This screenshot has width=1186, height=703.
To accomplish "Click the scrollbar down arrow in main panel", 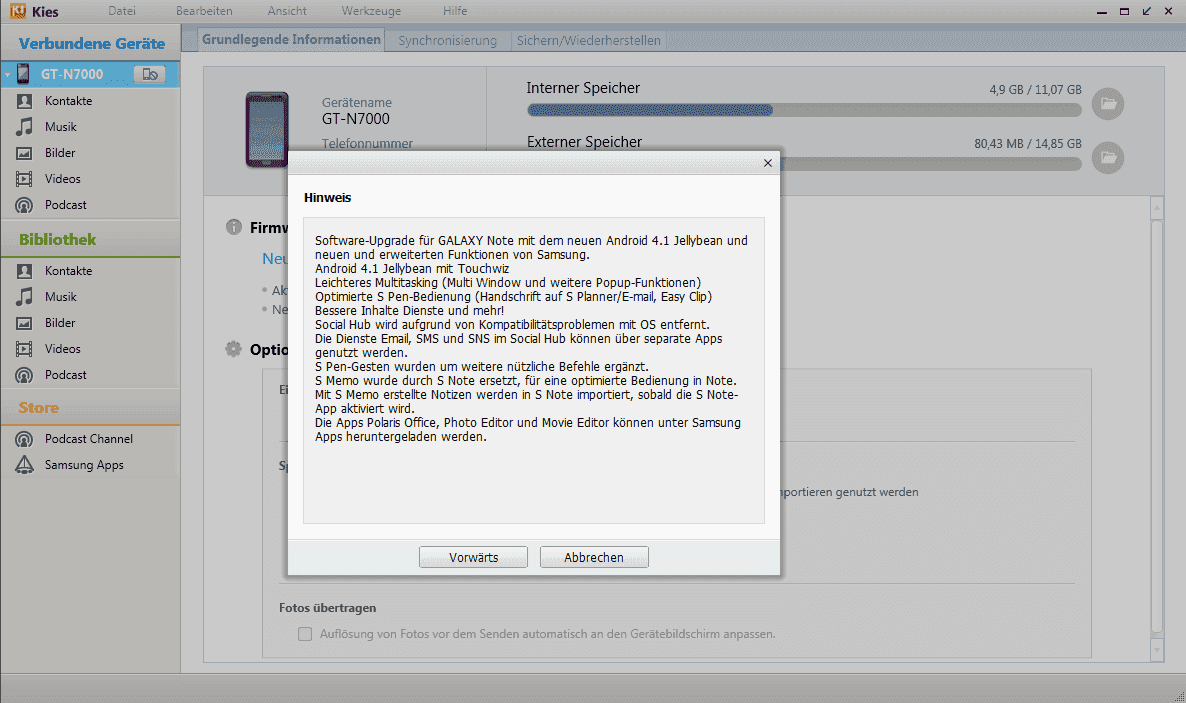I will click(1156, 651).
